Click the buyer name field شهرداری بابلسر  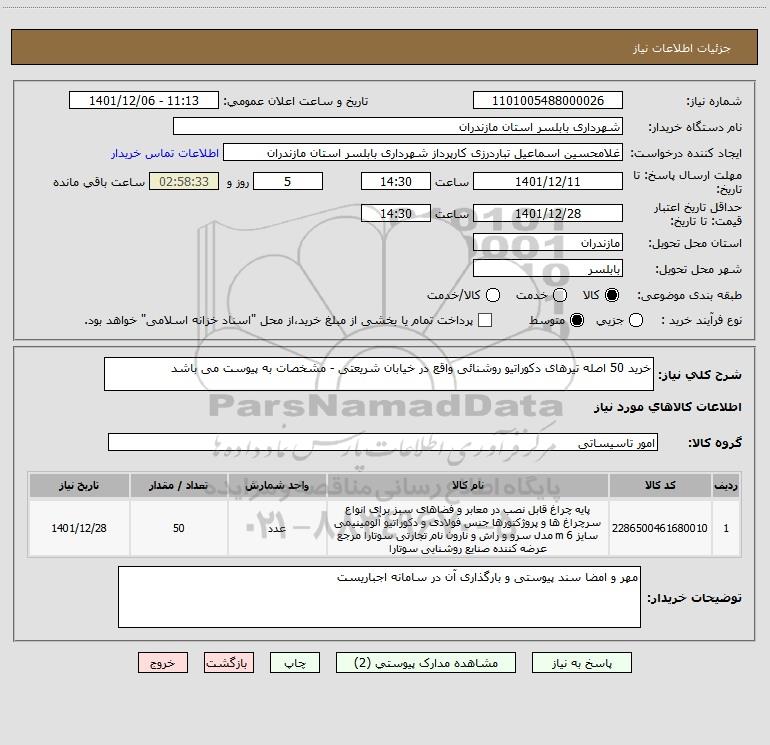[x=398, y=127]
